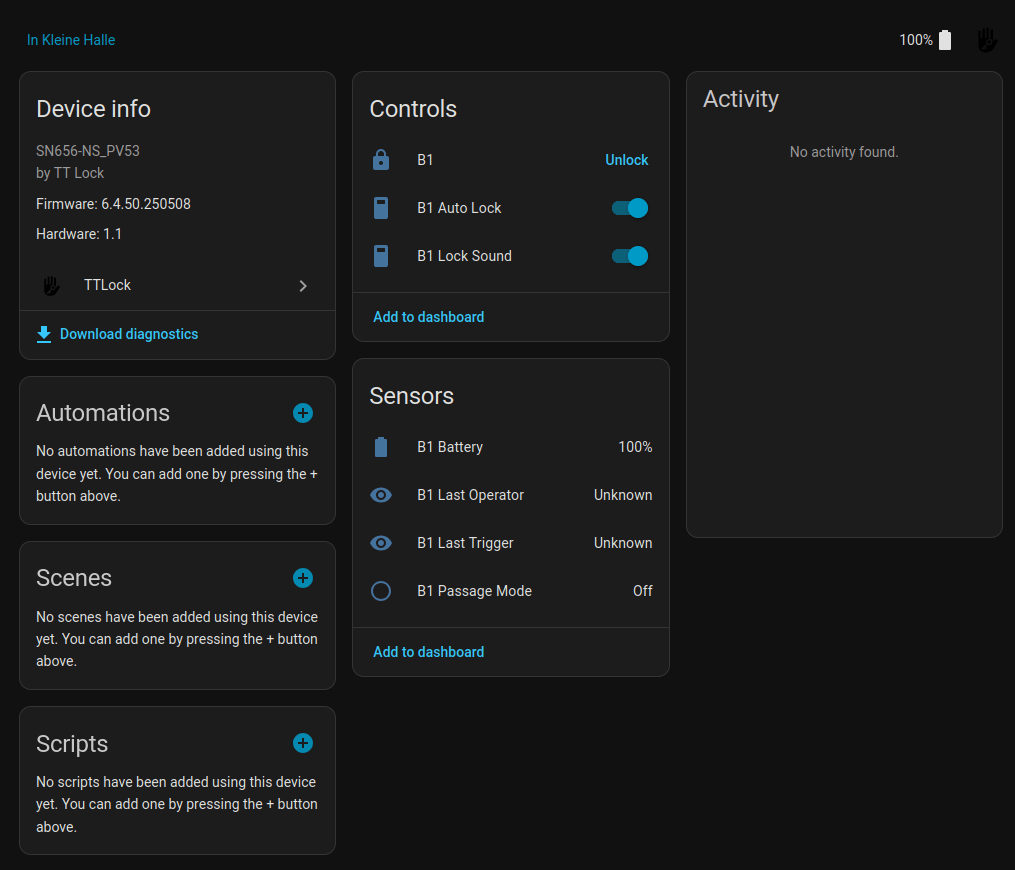This screenshot has width=1015, height=870.
Task: Click the B1 lock padlock icon
Action: 381,160
